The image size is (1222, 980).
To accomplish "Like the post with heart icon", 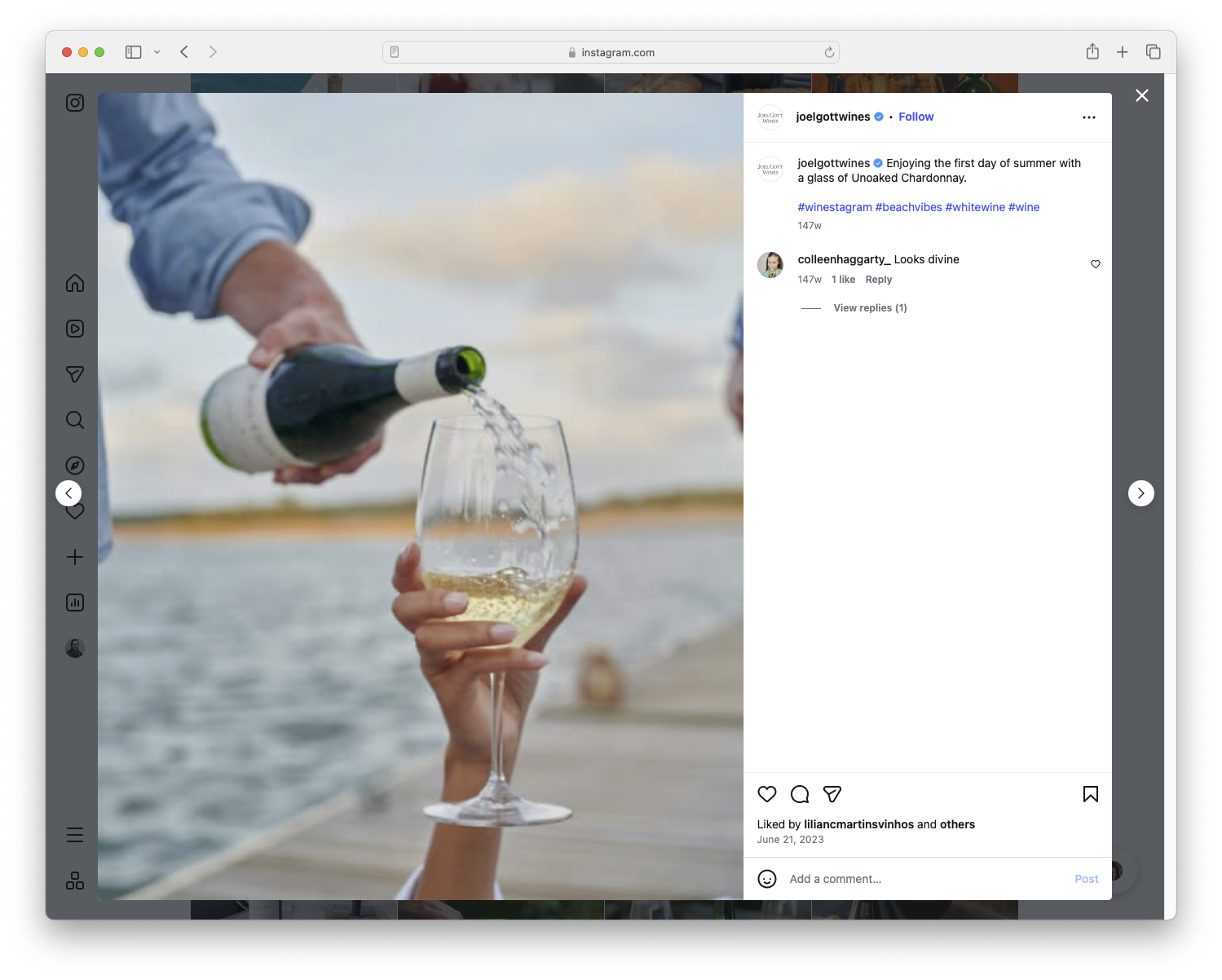I will pyautogui.click(x=767, y=794).
